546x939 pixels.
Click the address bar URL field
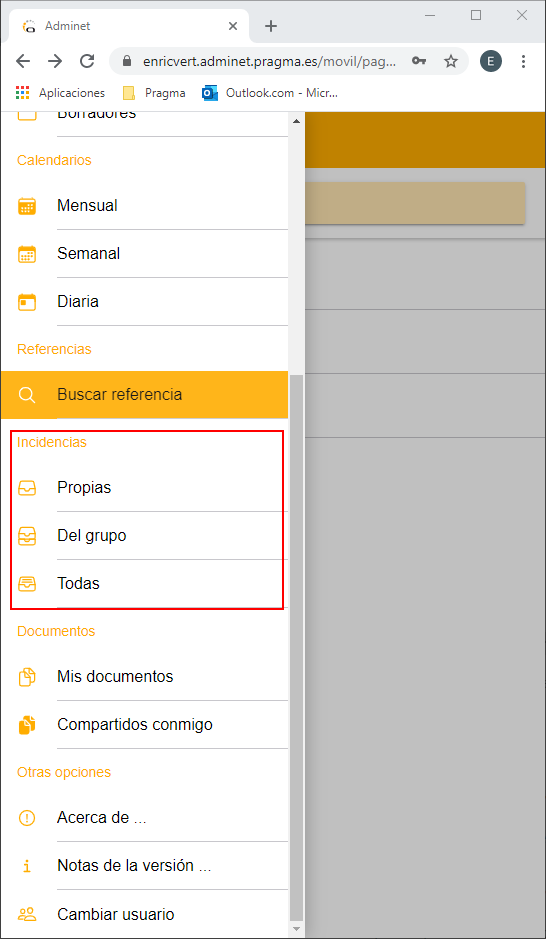pyautogui.click(x=269, y=60)
